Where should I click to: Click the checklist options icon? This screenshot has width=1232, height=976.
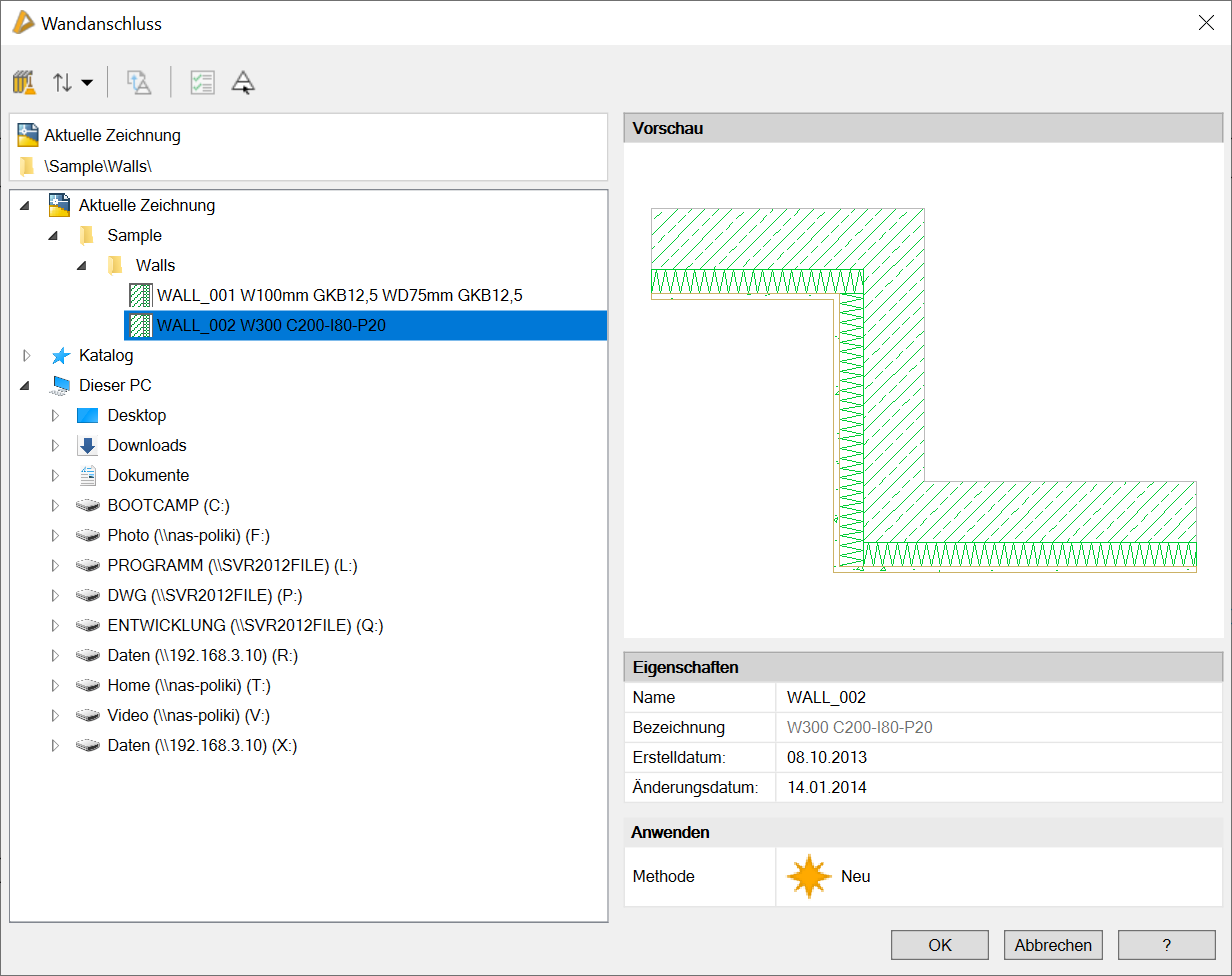point(202,82)
